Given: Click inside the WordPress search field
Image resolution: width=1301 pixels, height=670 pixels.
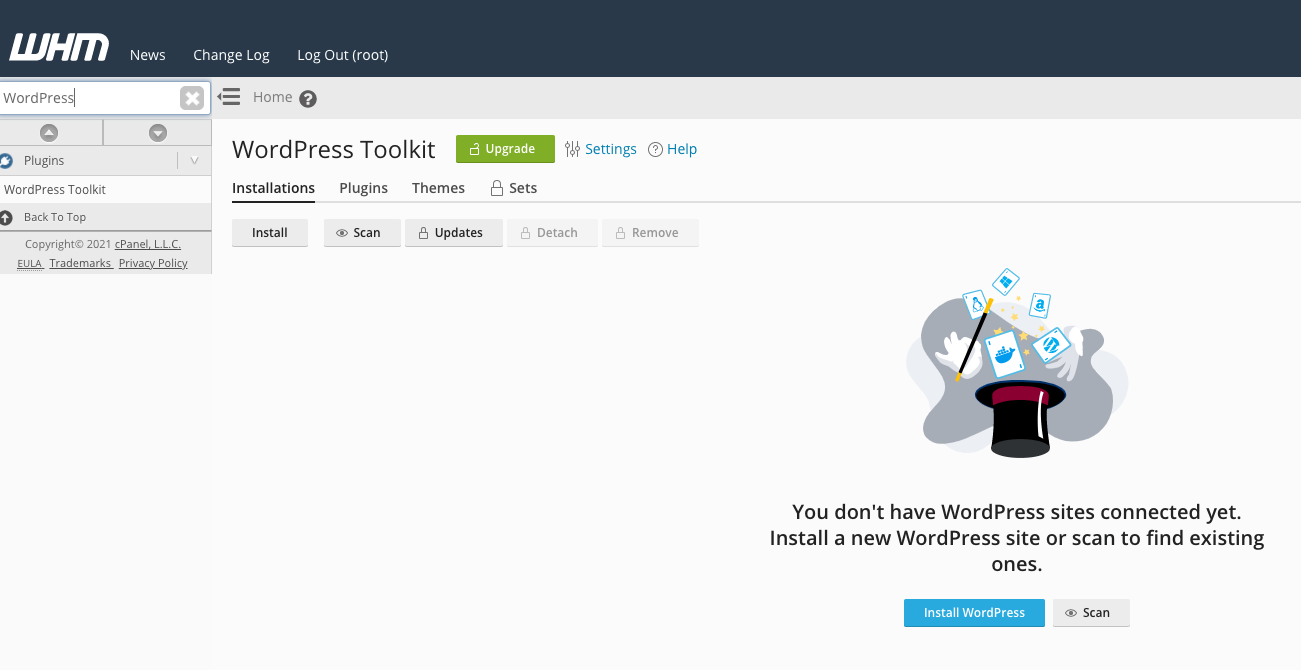Looking at the screenshot, I should (x=90, y=97).
